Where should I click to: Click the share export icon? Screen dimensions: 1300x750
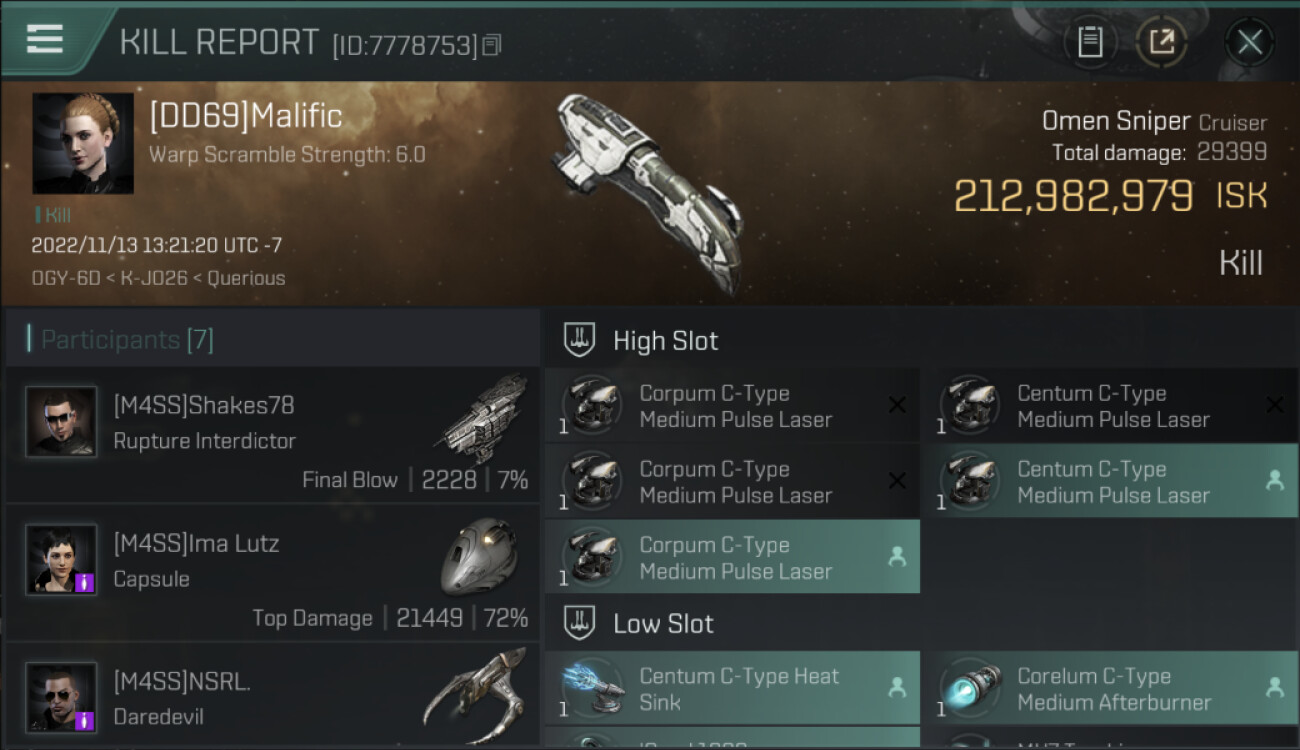[x=1162, y=42]
